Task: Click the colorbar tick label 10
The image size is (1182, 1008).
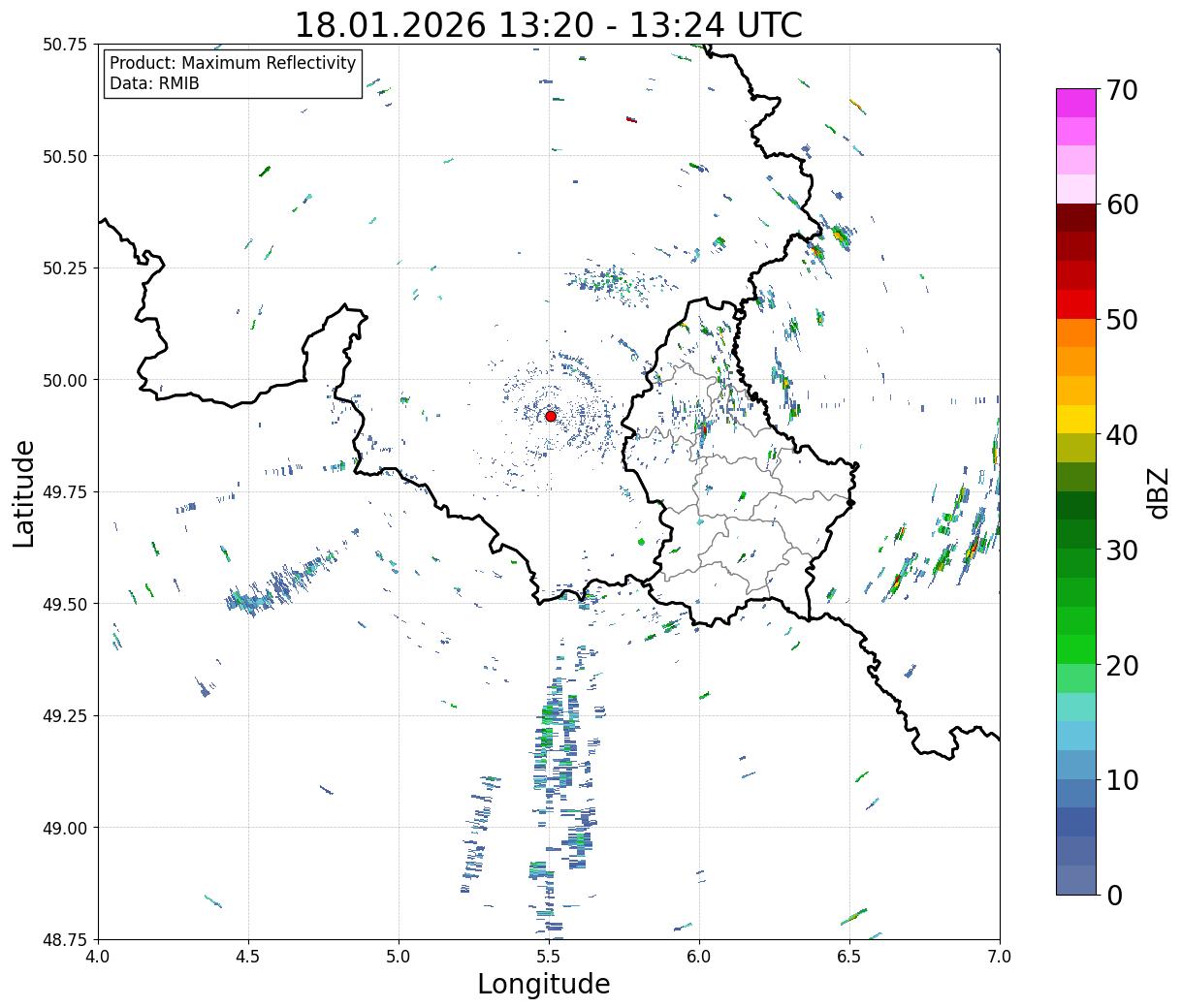Action: coord(1122,779)
